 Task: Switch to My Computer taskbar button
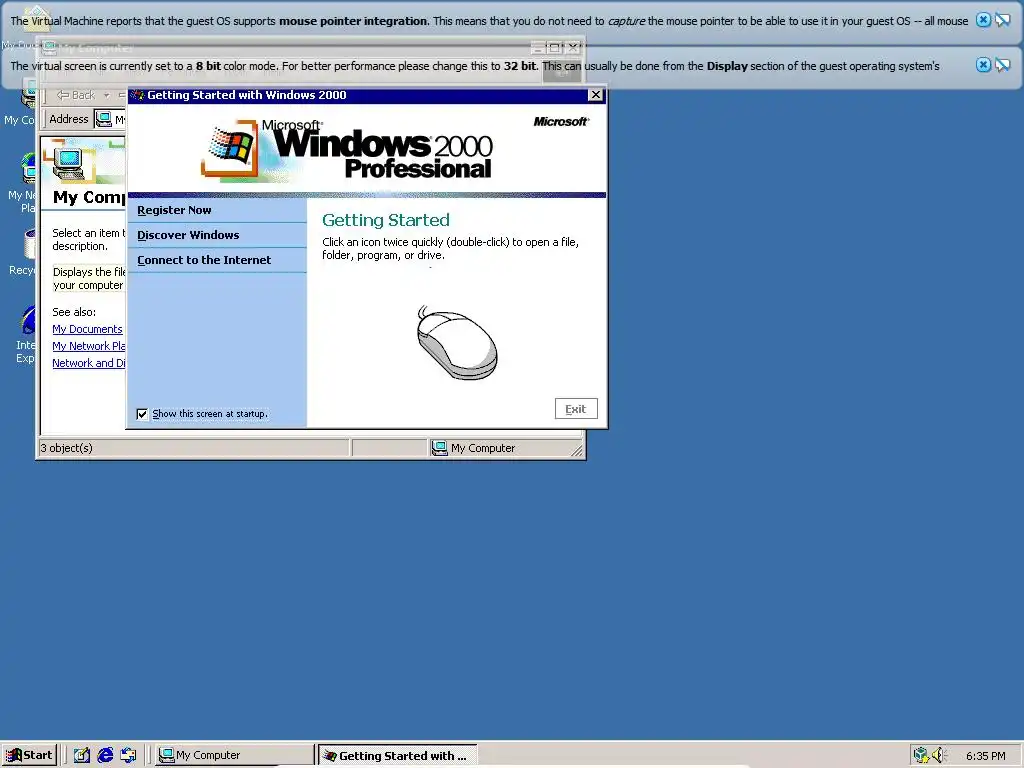click(234, 755)
